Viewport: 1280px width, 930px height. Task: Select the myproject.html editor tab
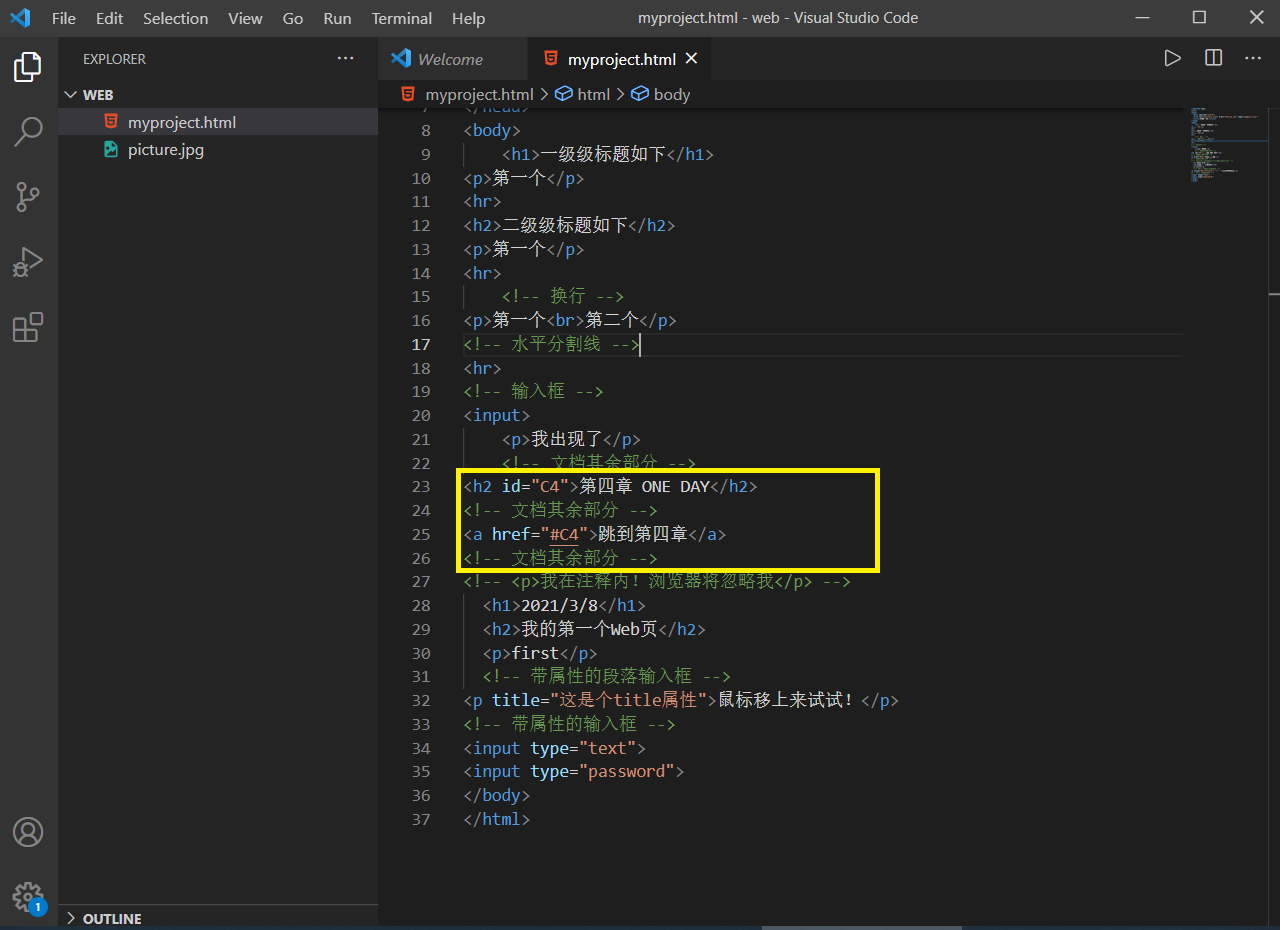pyautogui.click(x=621, y=59)
